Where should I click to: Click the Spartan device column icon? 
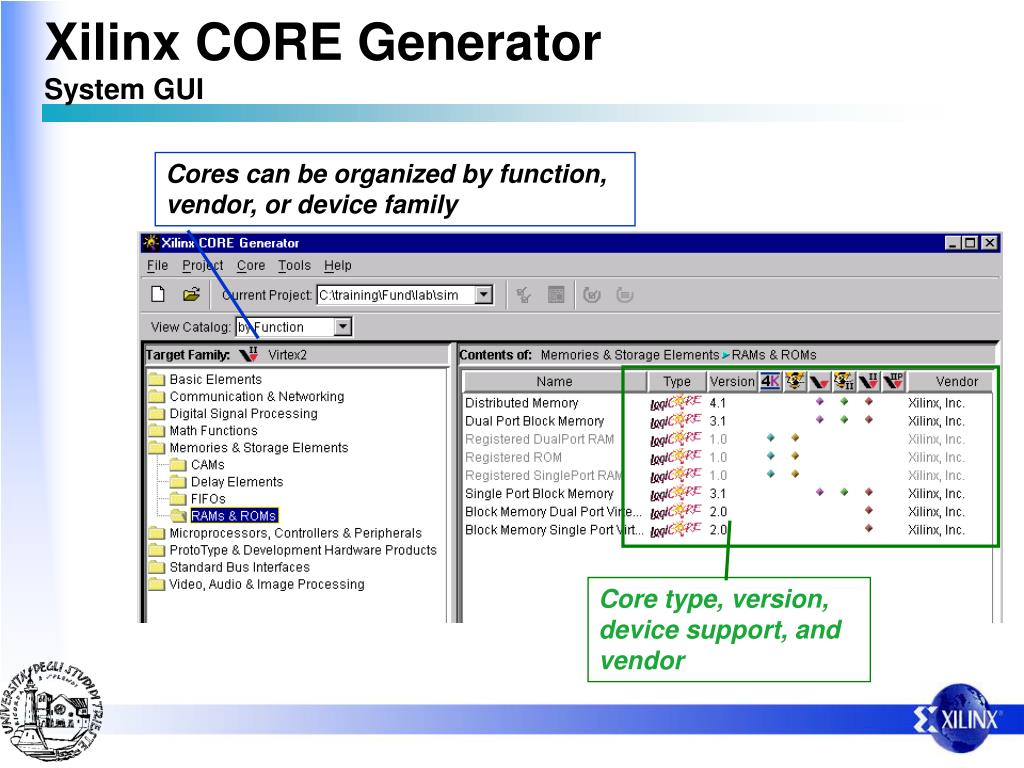(x=795, y=381)
